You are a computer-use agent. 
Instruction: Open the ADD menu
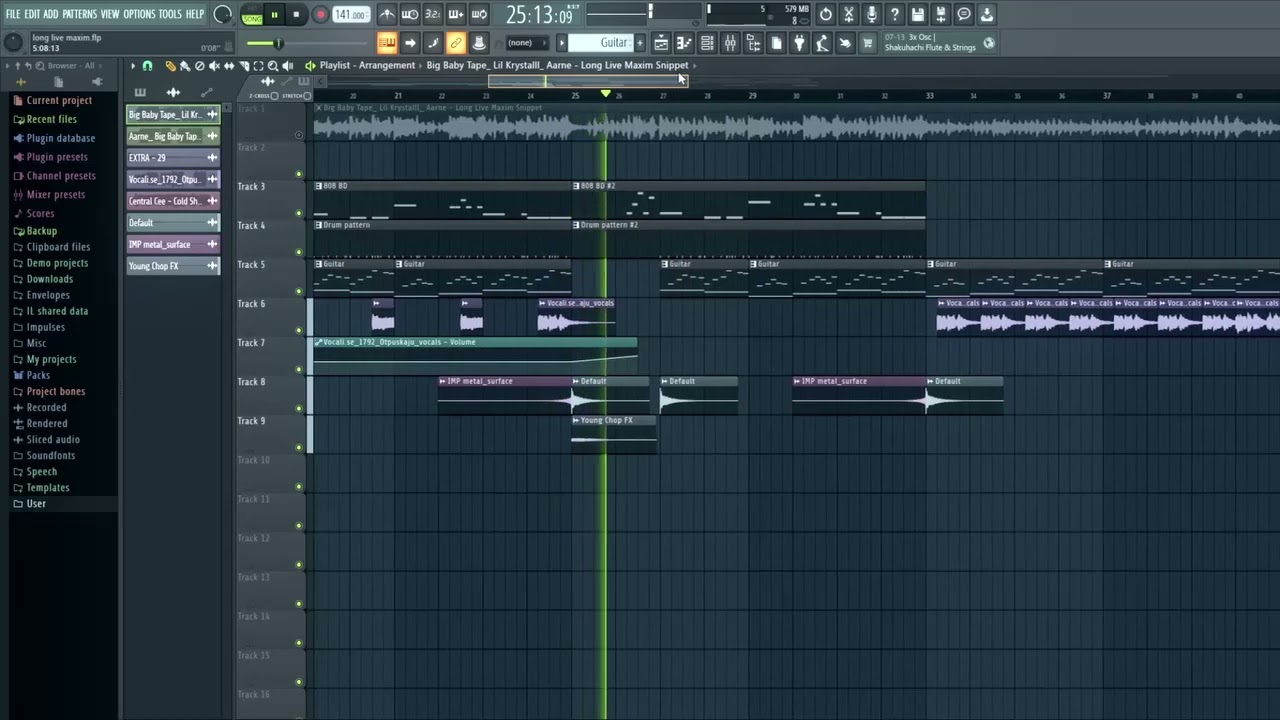pos(51,14)
